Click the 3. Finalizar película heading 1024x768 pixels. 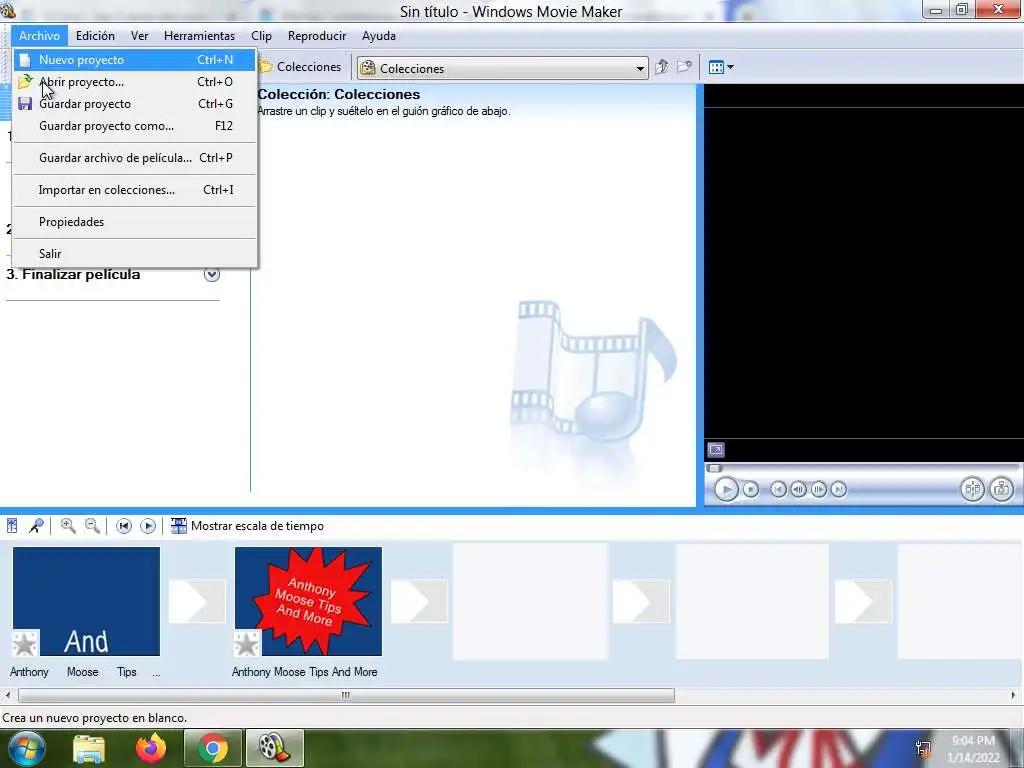[x=73, y=274]
